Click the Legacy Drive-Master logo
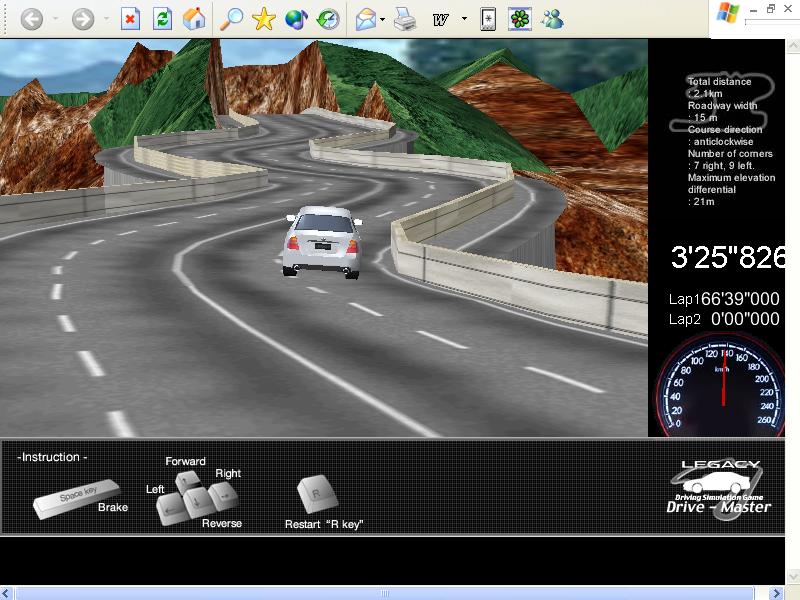Screen dimensions: 800x600 click(719, 488)
